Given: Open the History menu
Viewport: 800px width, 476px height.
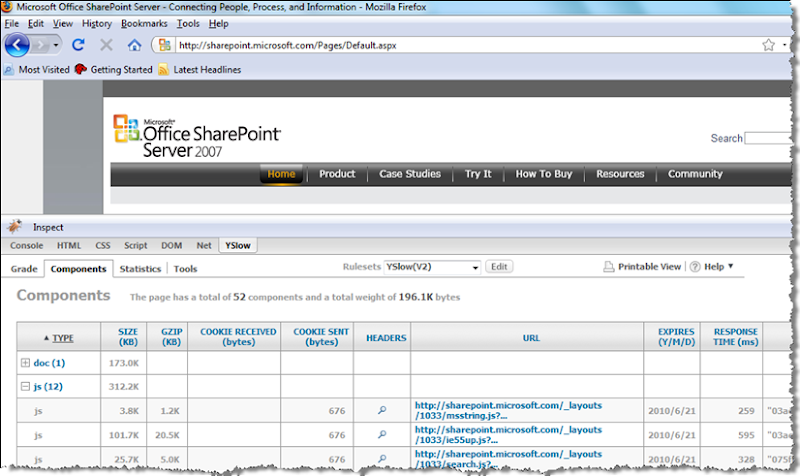Looking at the screenshot, I should click(96, 23).
